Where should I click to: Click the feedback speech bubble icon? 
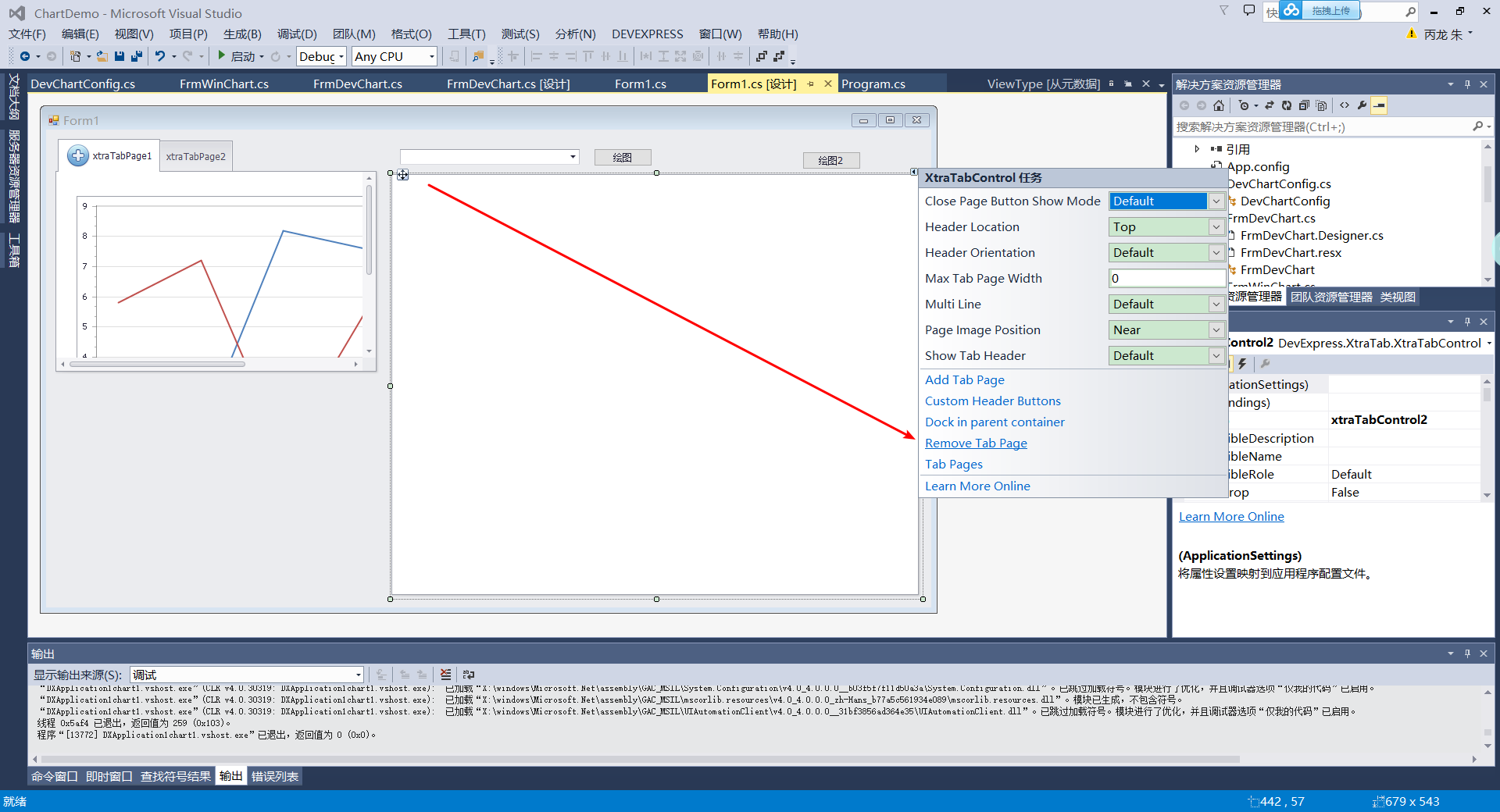tap(1249, 11)
